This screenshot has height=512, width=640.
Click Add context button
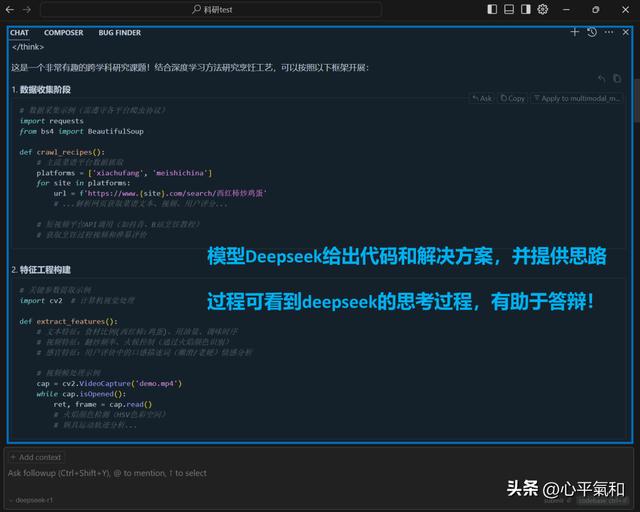click(x=35, y=457)
